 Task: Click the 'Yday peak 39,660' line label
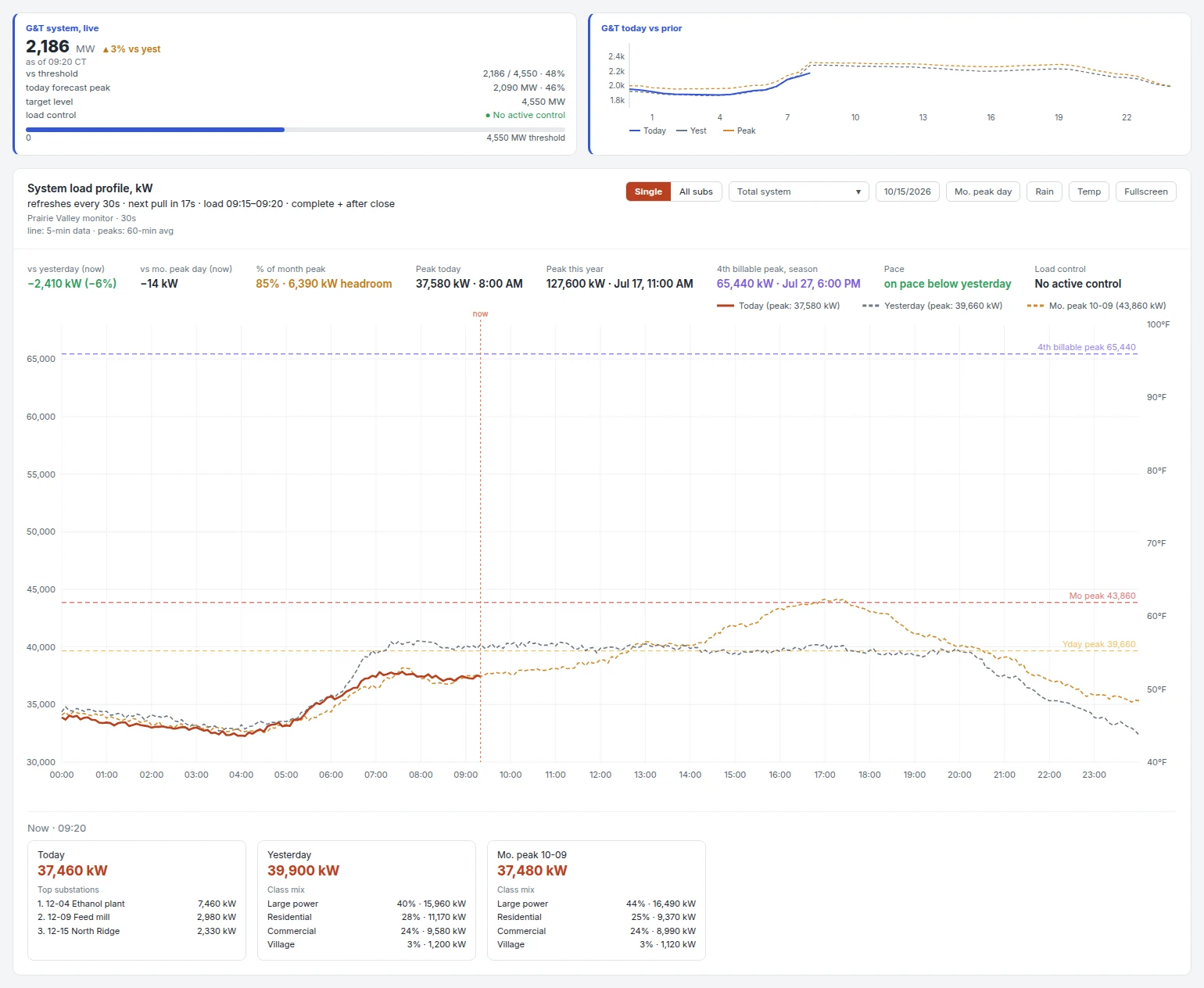tap(1099, 644)
